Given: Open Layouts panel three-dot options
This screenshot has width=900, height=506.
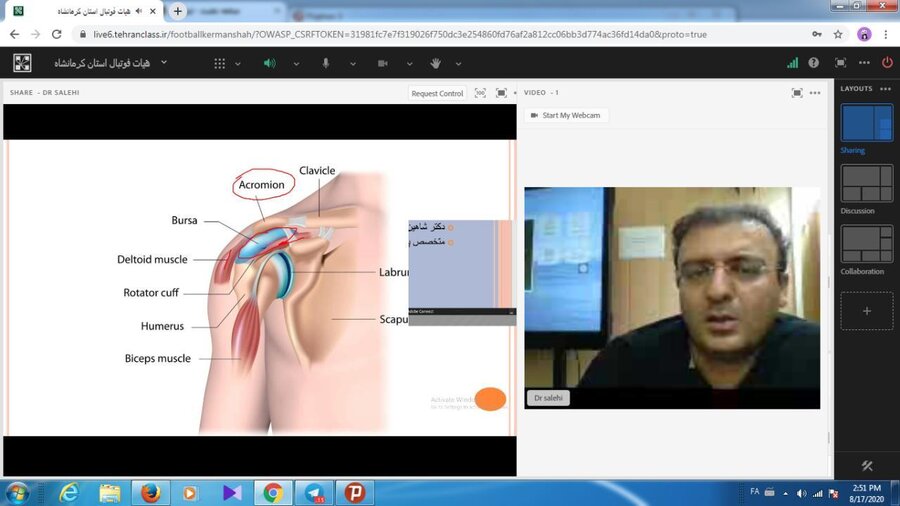Looking at the screenshot, I should point(886,89).
